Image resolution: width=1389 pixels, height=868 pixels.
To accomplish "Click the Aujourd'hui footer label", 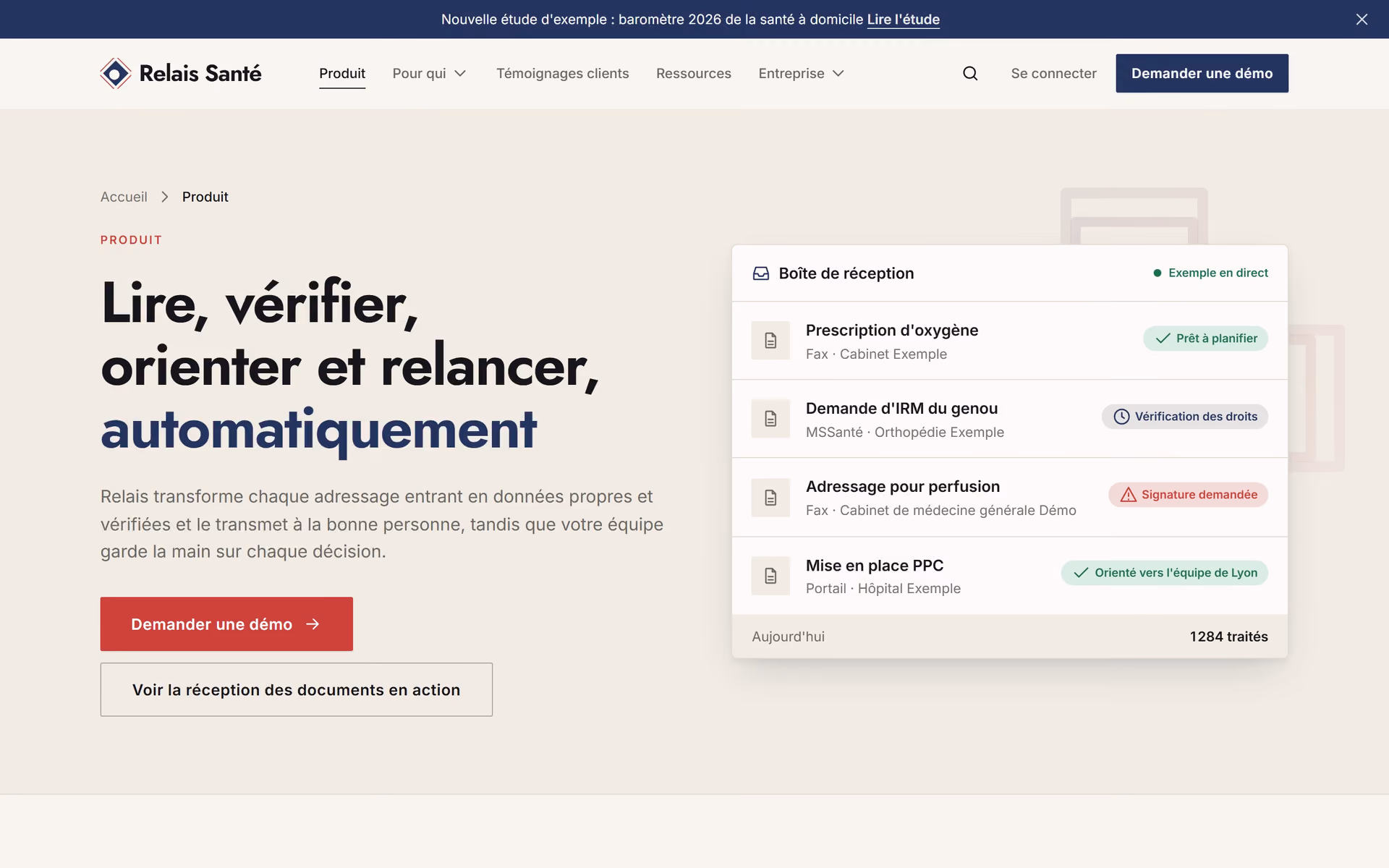I will point(789,637).
